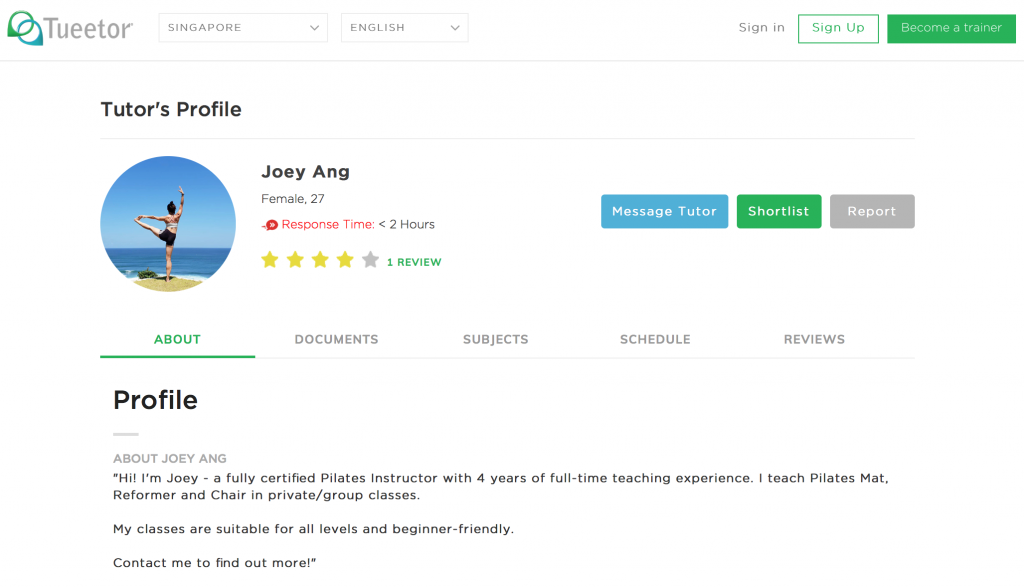Click the Message Tutor button

(x=664, y=212)
